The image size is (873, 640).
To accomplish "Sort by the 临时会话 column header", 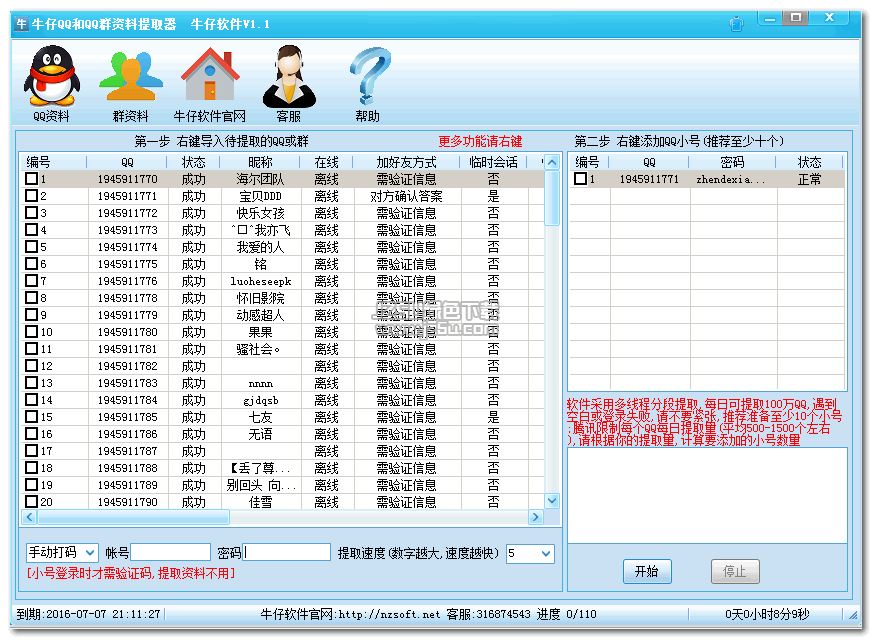I will pos(493,162).
